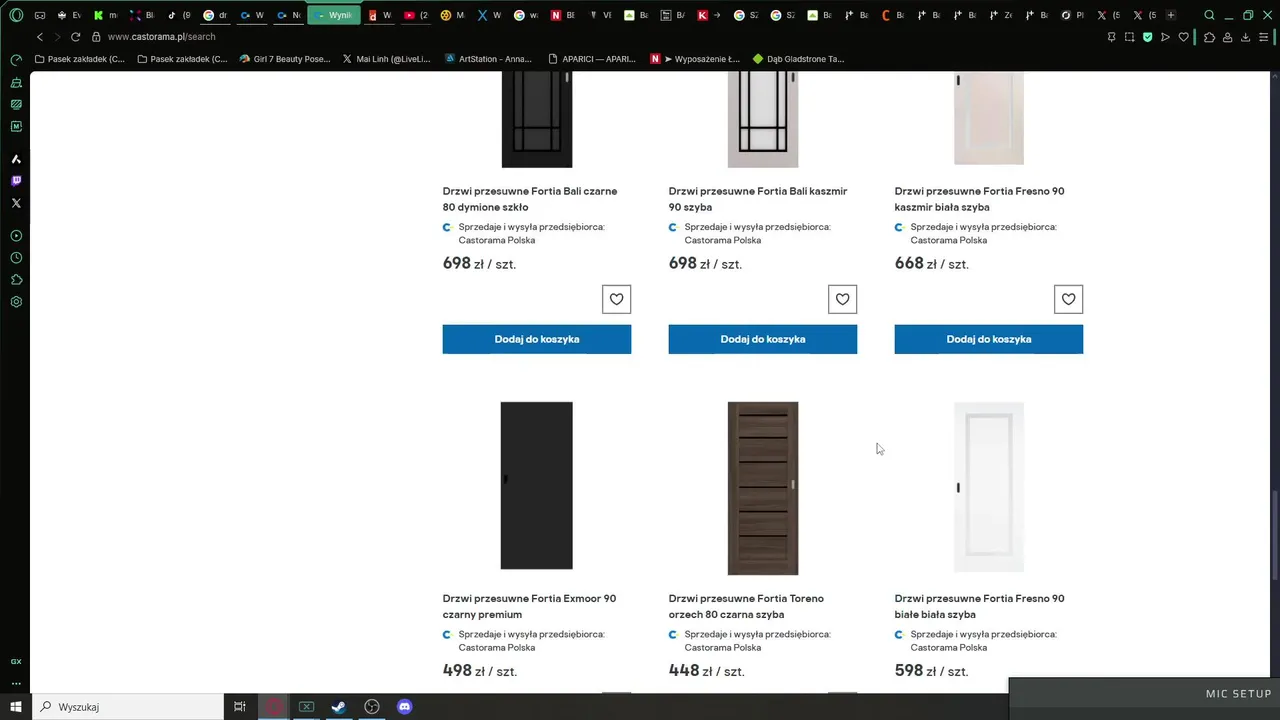The image size is (1280, 720).
Task: Favorite the Fortia Fresno 90 kaszmir door
Action: 1069,299
